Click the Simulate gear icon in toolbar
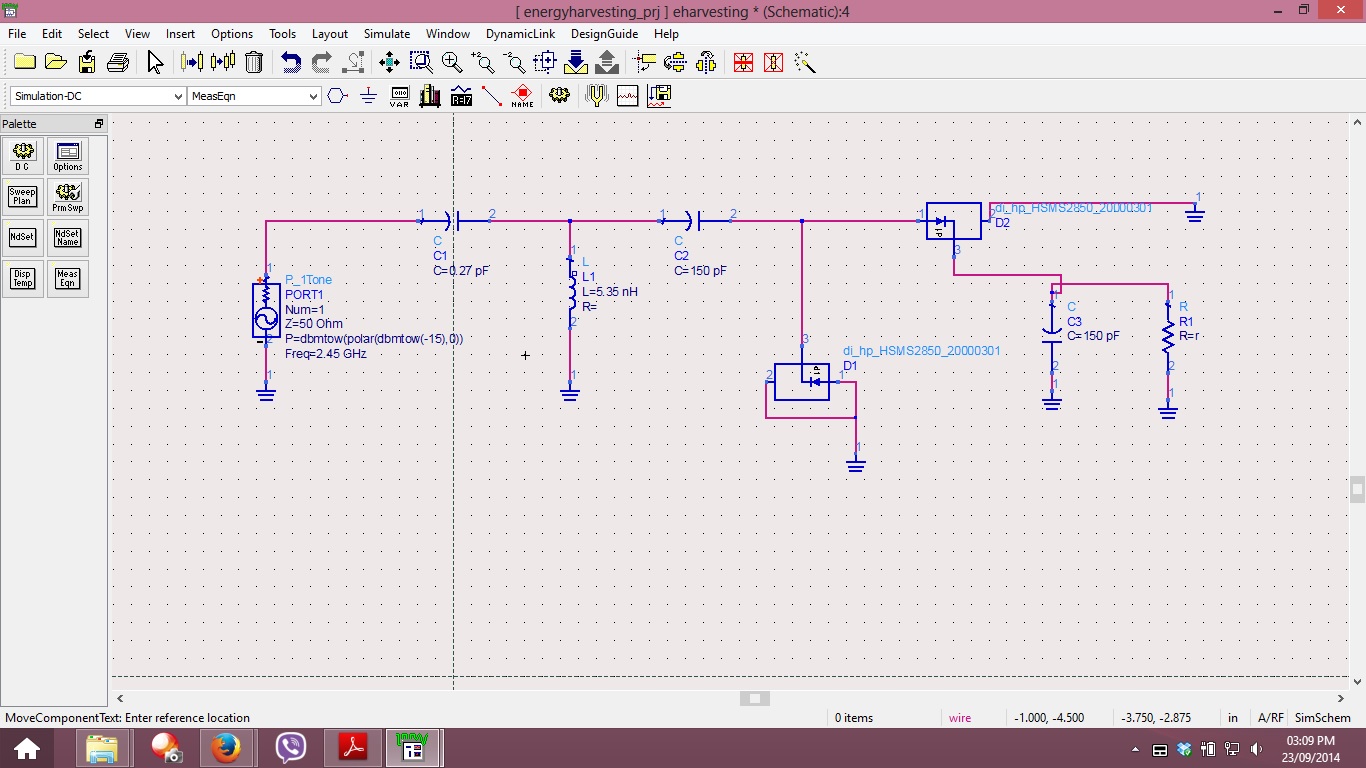The width and height of the screenshot is (1366, 768). (559, 96)
